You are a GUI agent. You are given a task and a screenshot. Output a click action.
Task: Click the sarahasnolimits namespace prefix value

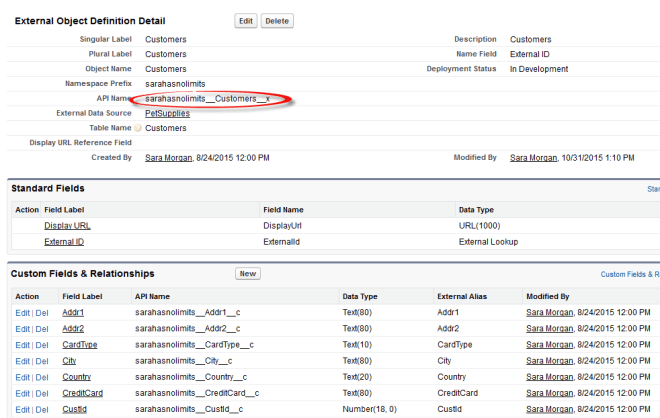(x=175, y=84)
